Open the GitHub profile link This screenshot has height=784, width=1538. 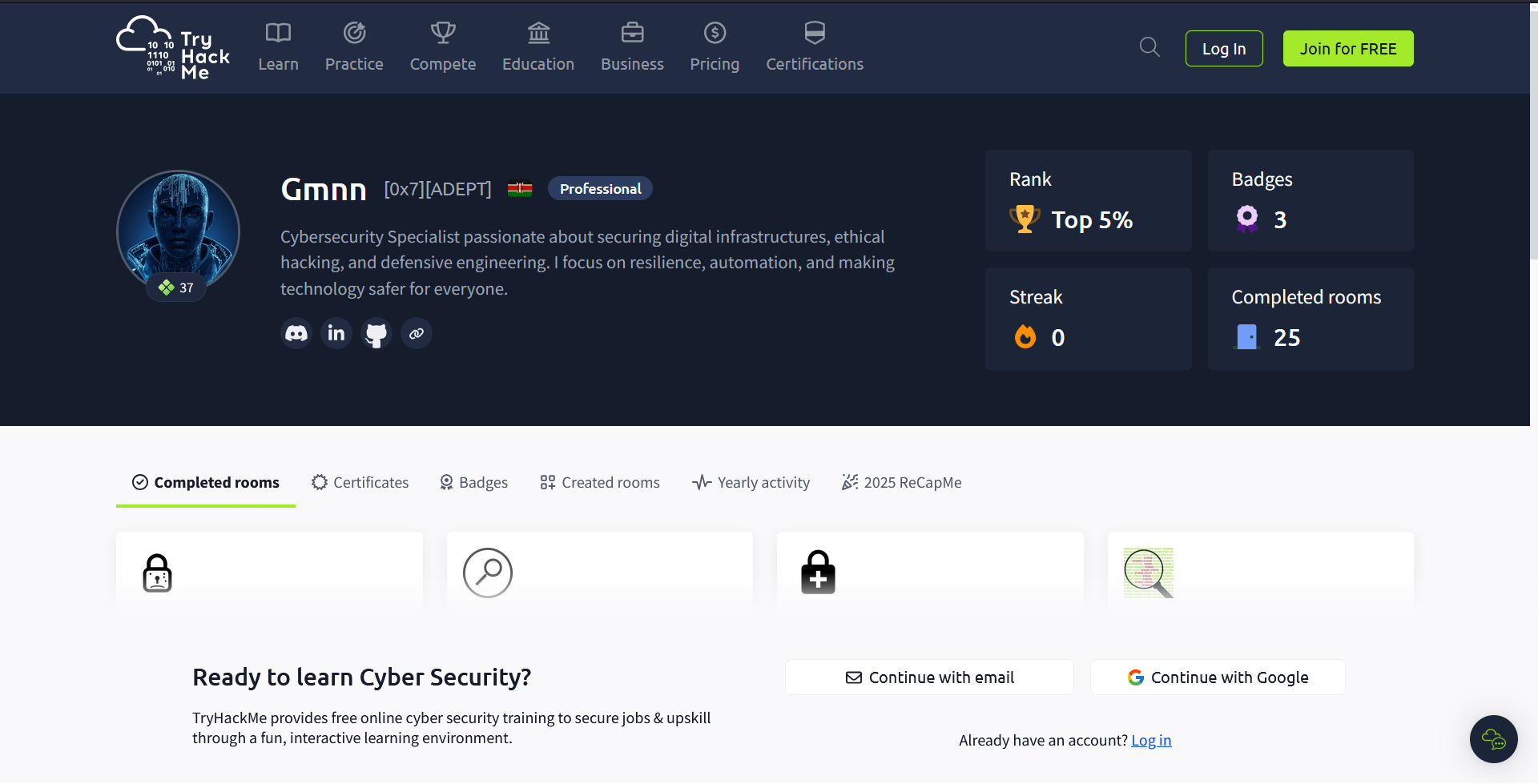pyautogui.click(x=376, y=333)
